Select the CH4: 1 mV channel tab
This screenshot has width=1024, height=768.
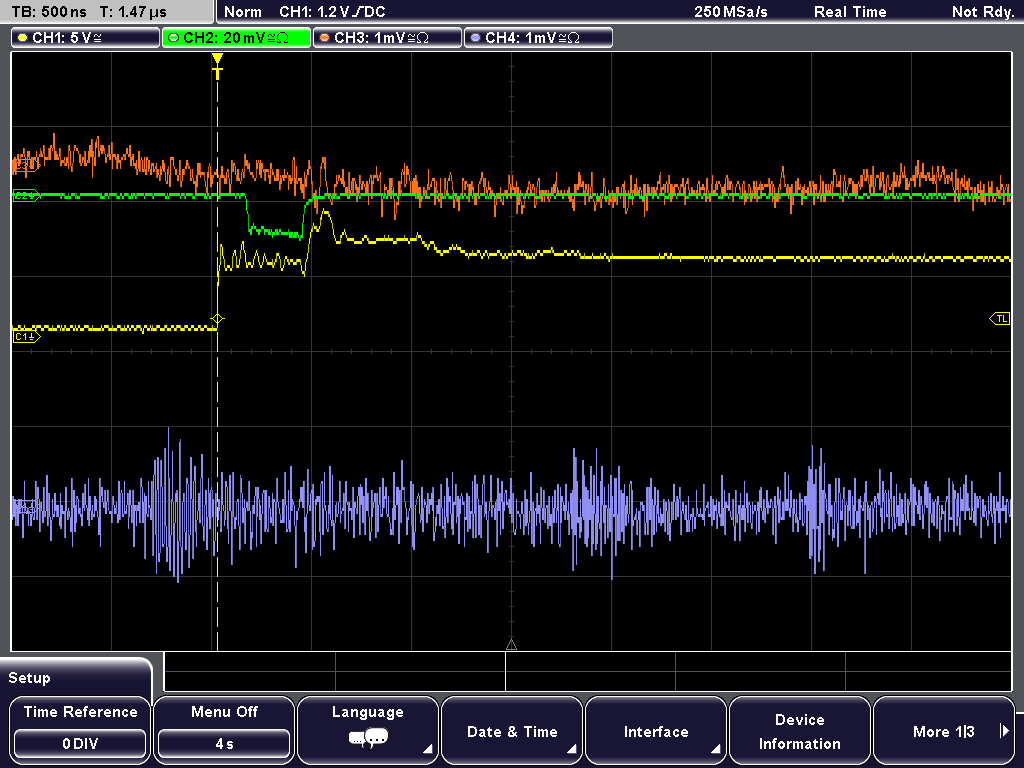(538, 38)
